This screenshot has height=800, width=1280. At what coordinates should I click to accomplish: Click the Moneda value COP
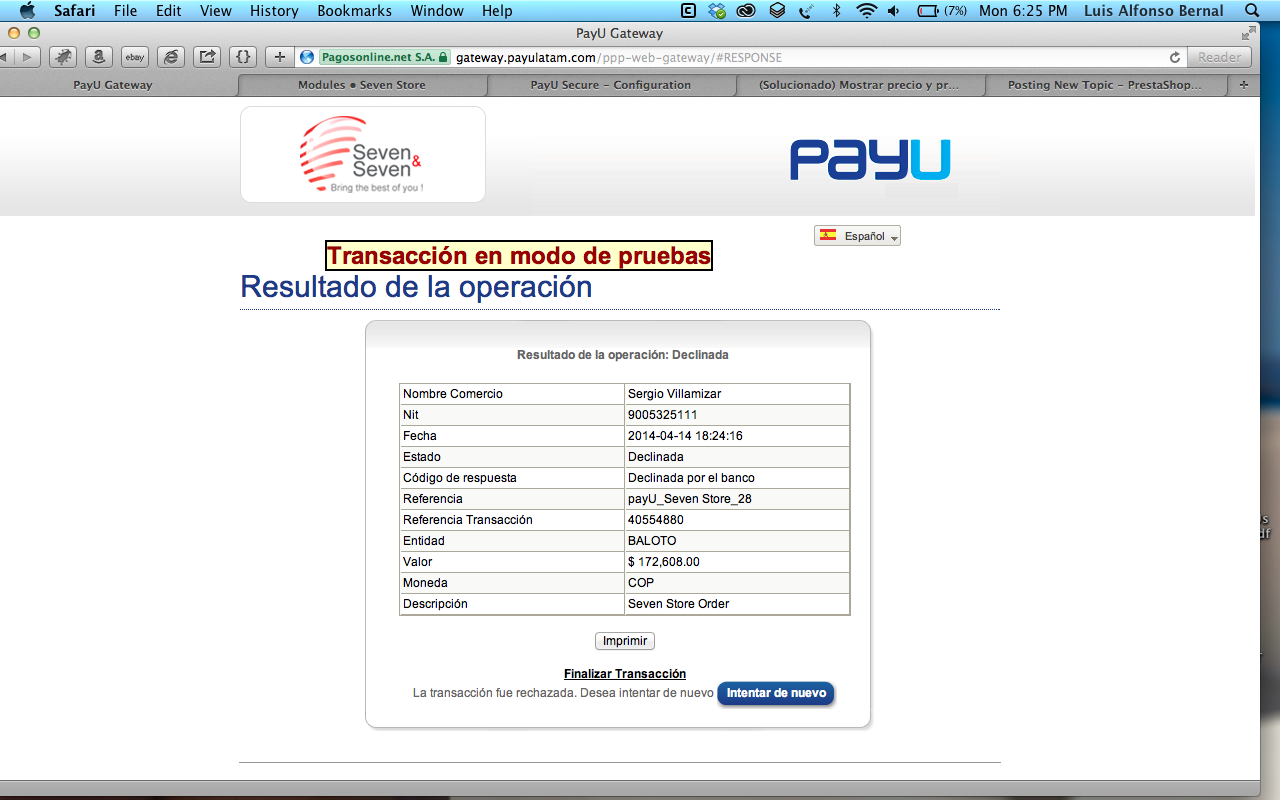tap(641, 583)
